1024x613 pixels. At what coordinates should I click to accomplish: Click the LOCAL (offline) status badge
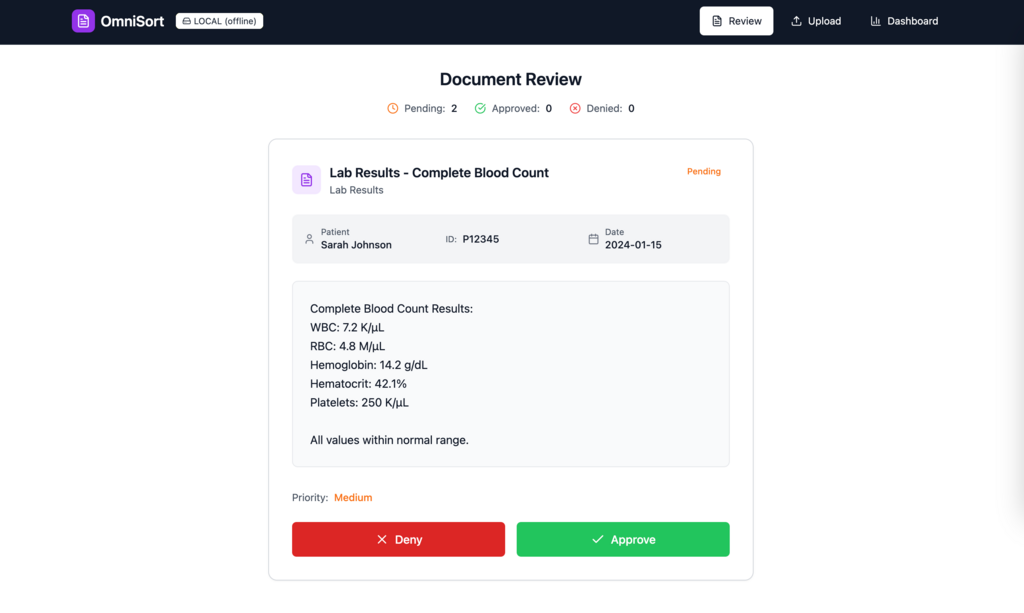(219, 21)
